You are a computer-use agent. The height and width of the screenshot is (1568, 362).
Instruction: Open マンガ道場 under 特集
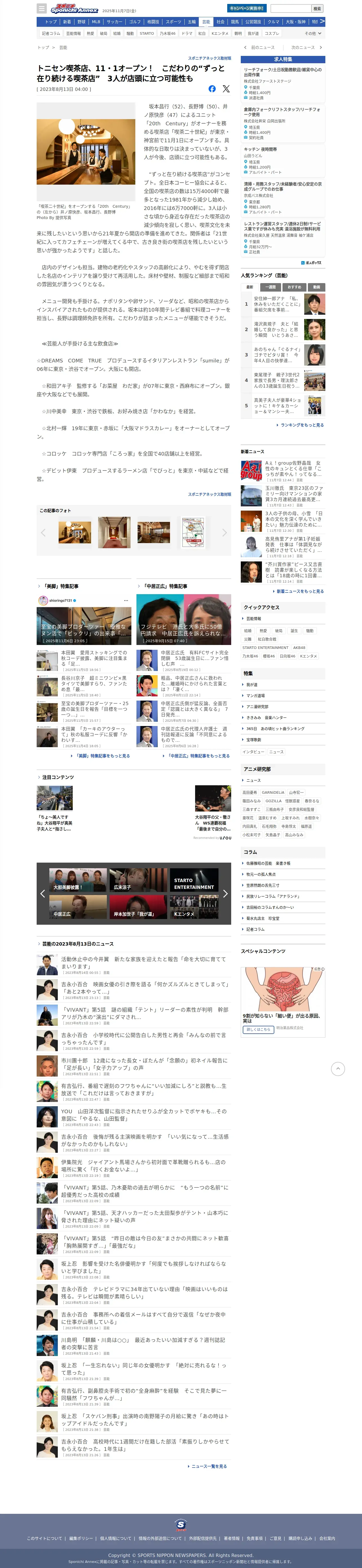click(x=283, y=696)
